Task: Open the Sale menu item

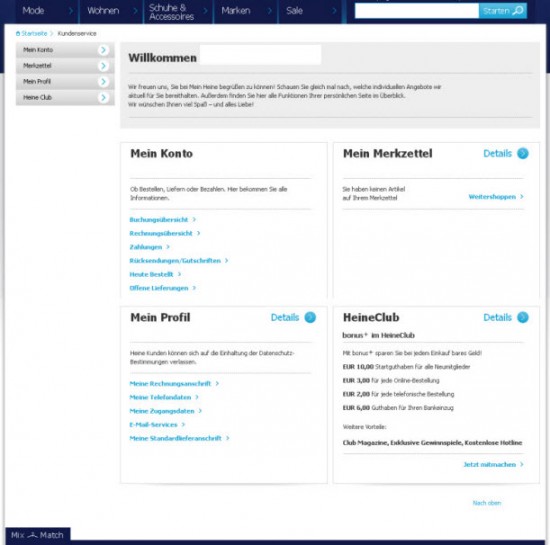Action: click(310, 11)
